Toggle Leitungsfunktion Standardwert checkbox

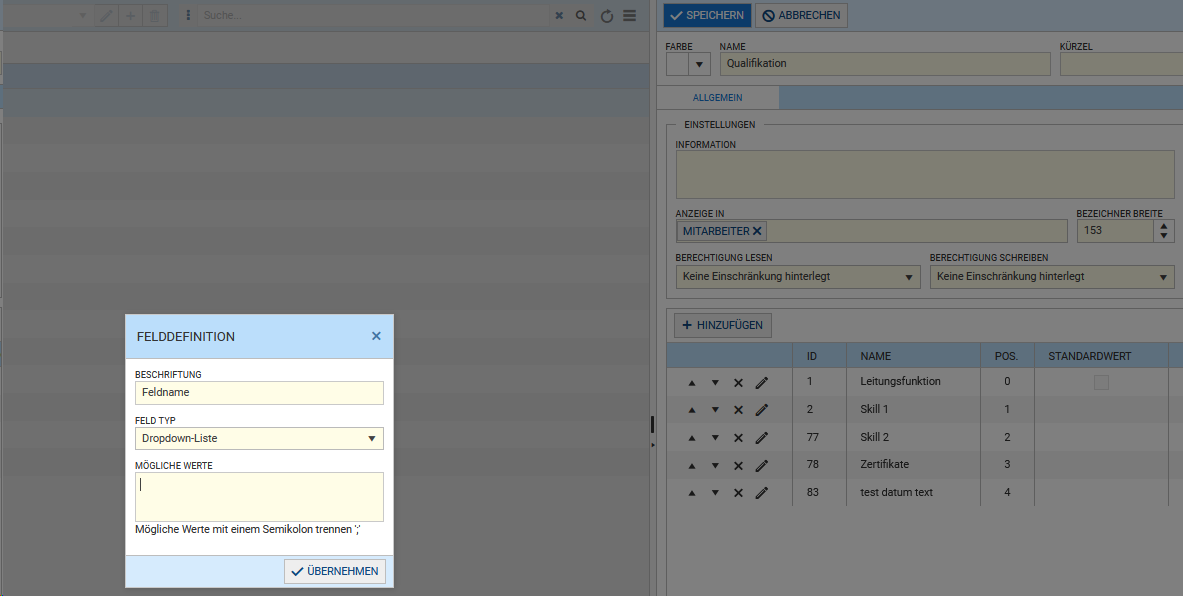click(1102, 382)
